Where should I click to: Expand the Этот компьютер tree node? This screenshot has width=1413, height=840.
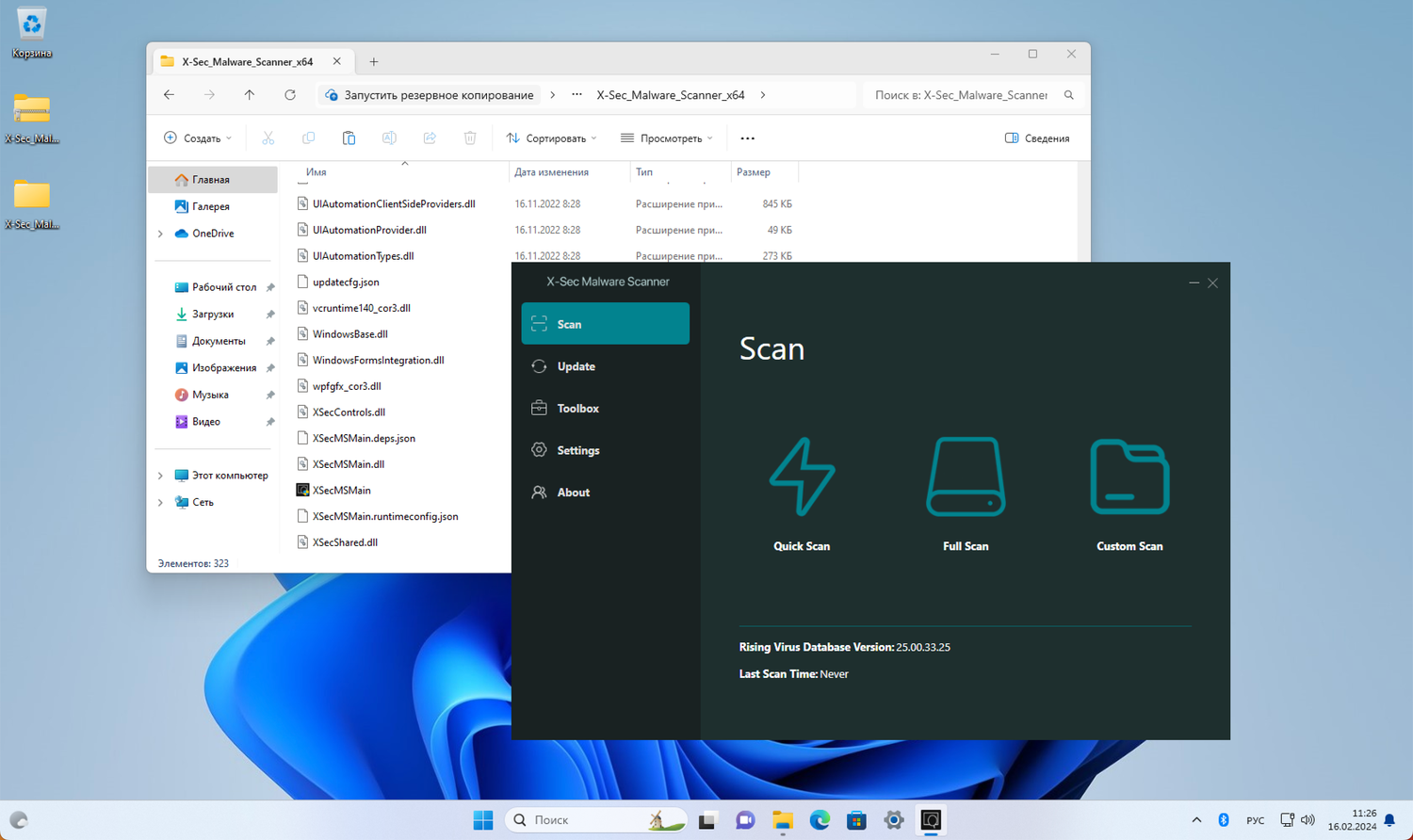(x=160, y=476)
